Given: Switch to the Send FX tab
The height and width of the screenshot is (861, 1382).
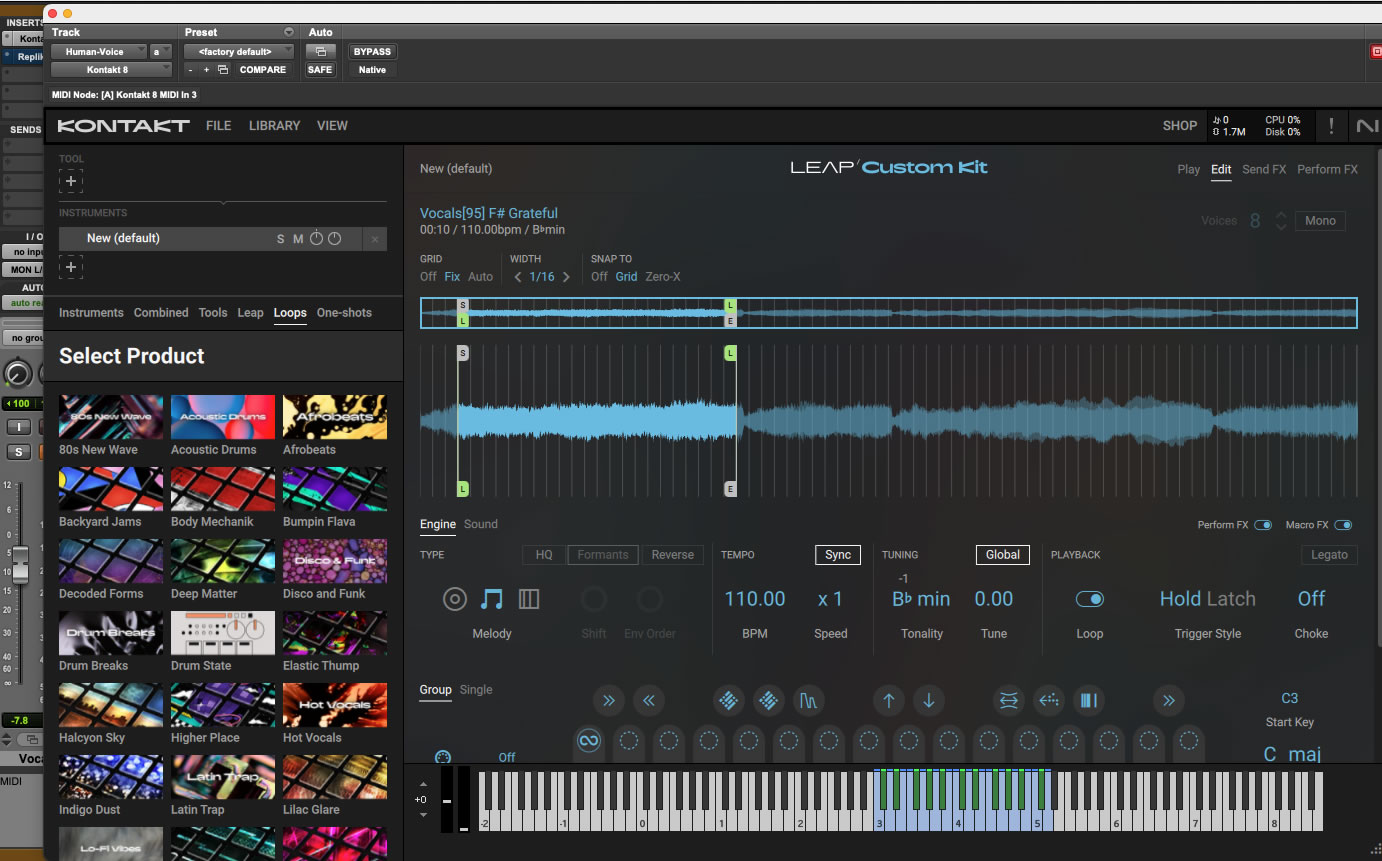Looking at the screenshot, I should point(1264,170).
